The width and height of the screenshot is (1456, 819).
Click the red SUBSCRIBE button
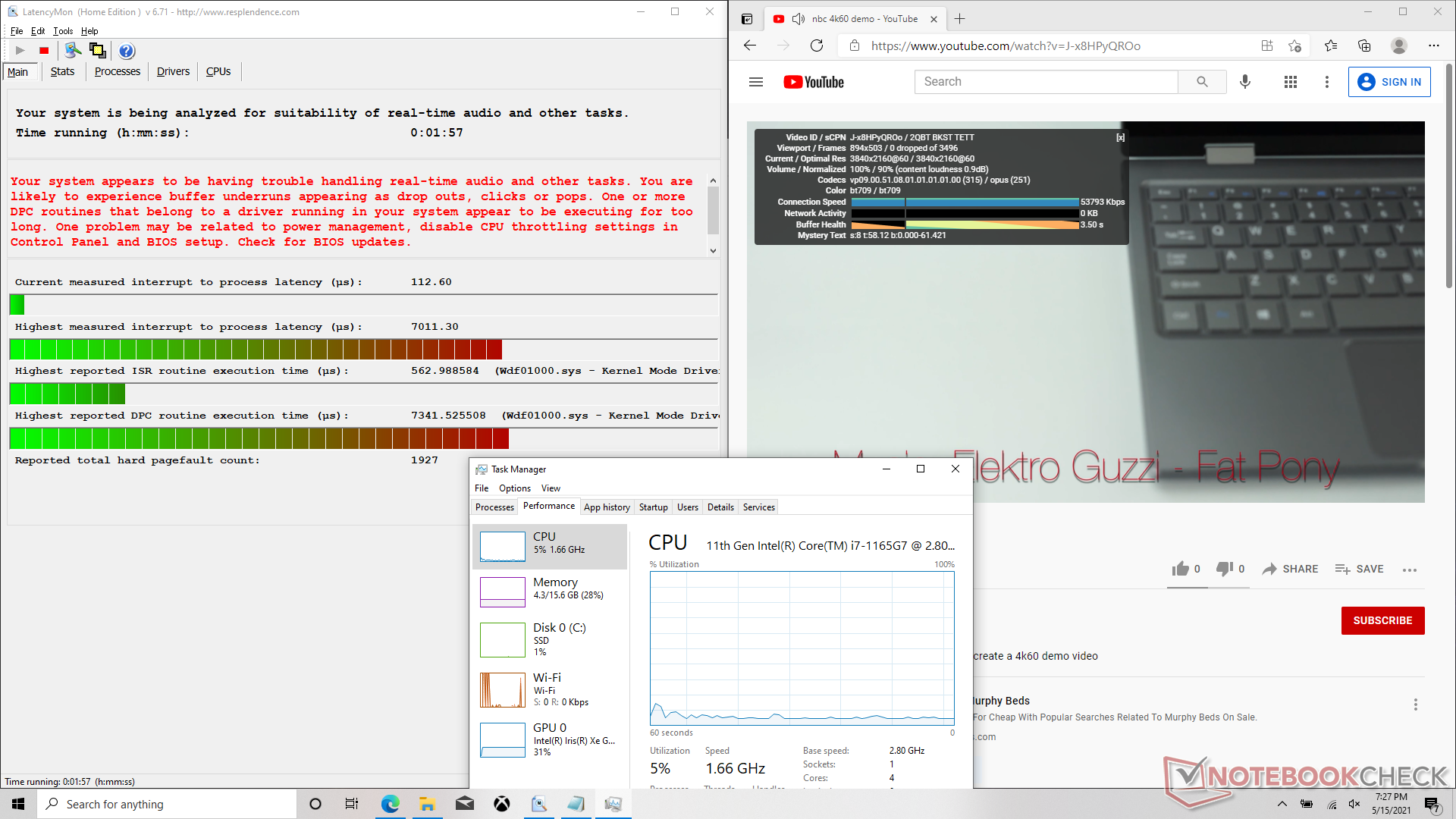point(1382,620)
